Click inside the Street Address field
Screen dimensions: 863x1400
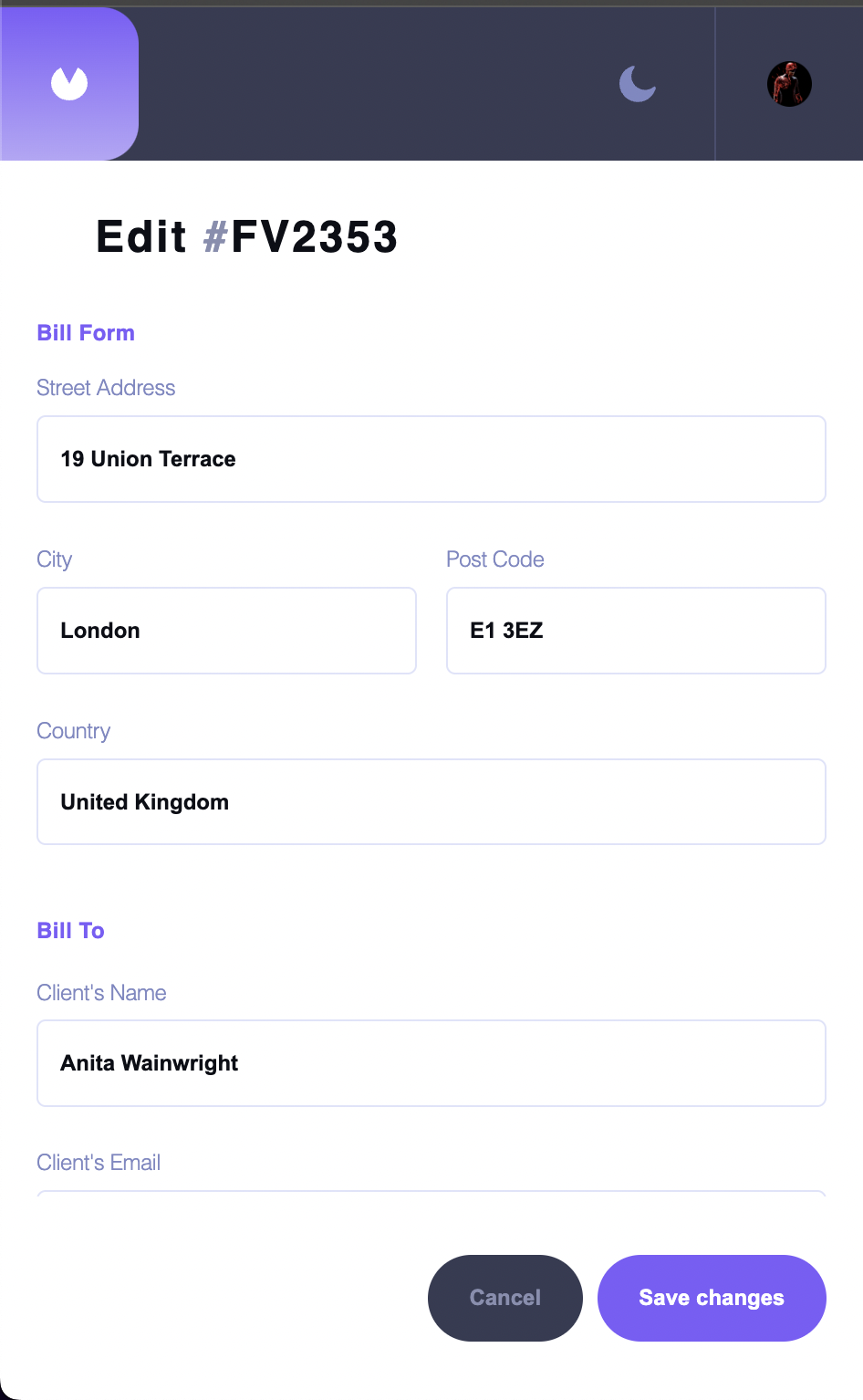click(x=431, y=458)
